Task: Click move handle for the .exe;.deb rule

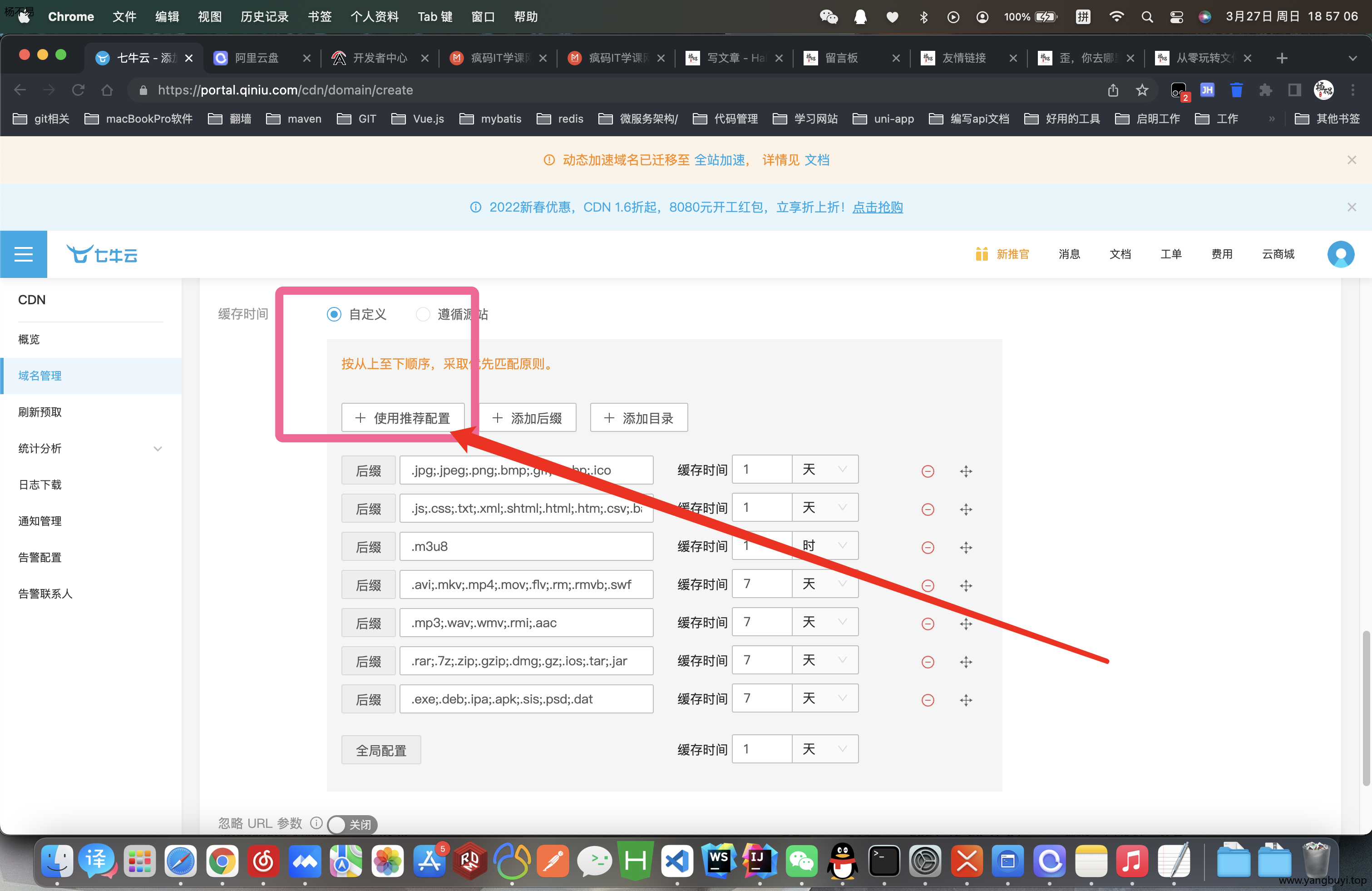Action: 966,699
